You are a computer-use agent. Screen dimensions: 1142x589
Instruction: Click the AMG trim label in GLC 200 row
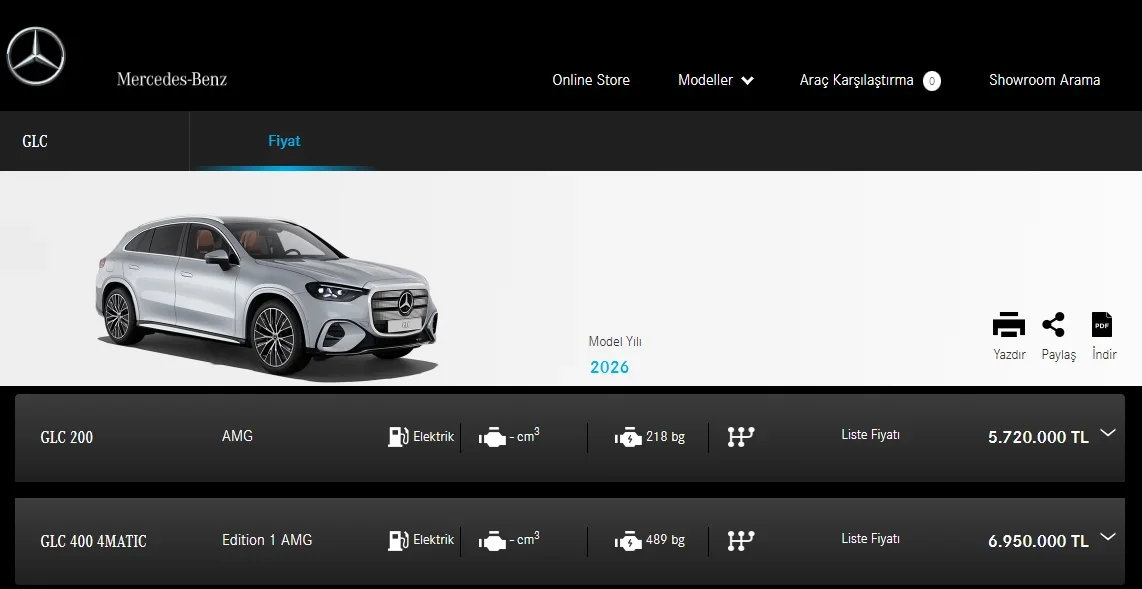[x=237, y=436]
